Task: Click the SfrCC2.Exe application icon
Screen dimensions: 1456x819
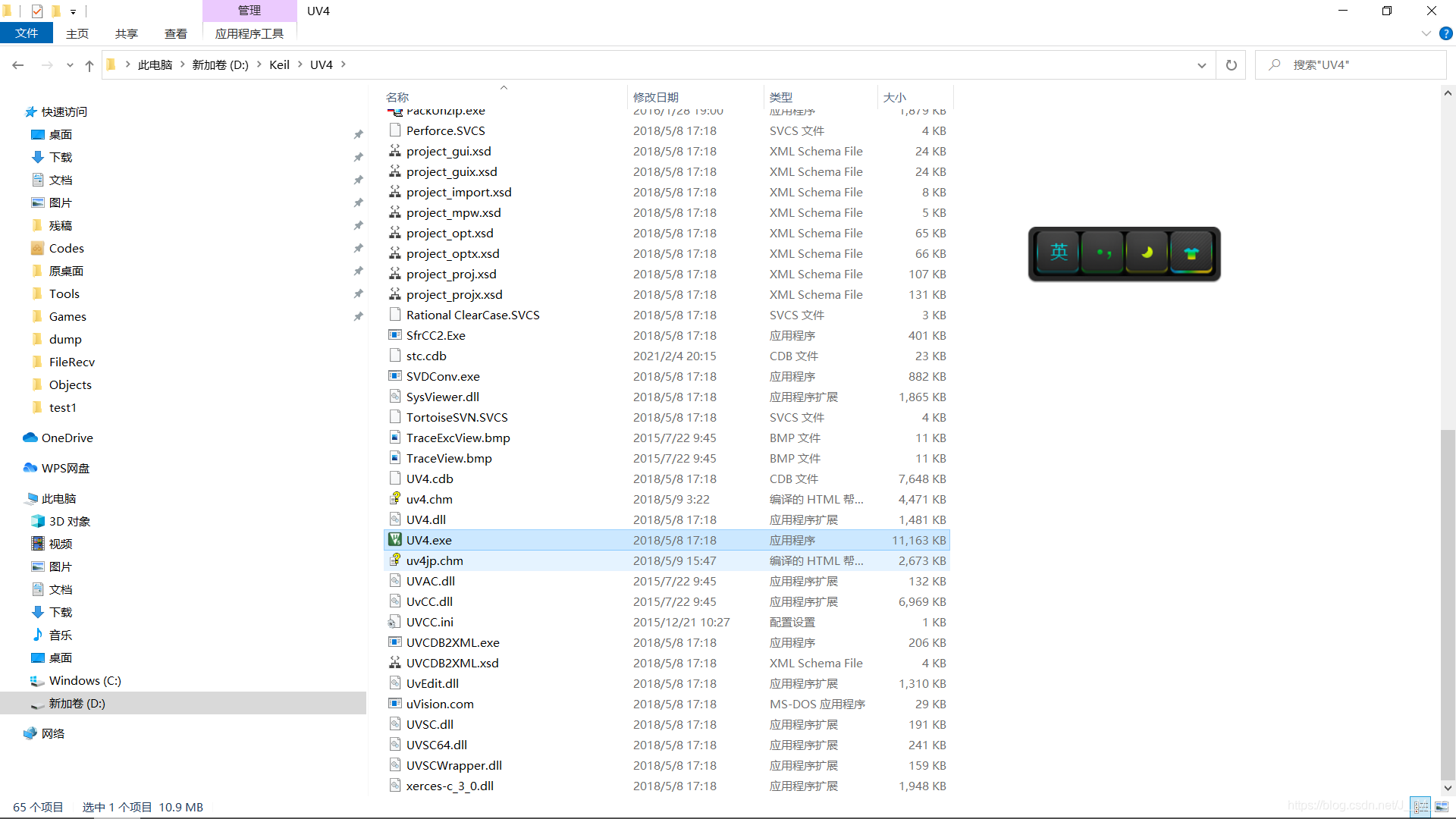Action: (x=394, y=335)
